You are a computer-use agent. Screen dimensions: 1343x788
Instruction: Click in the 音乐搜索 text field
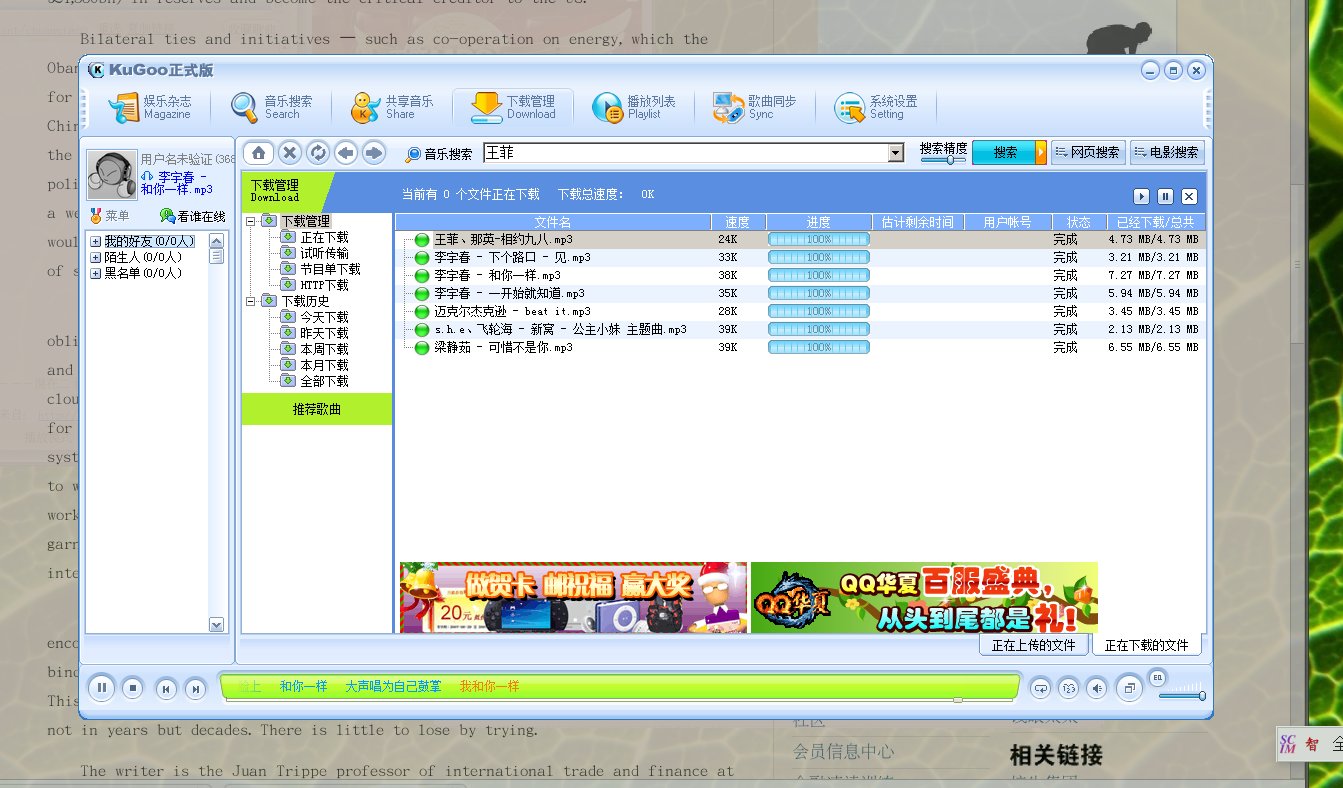(685, 153)
